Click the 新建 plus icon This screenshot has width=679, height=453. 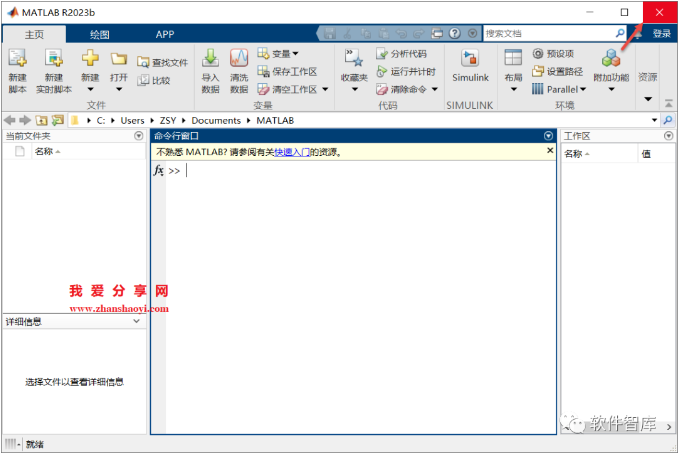(90, 58)
